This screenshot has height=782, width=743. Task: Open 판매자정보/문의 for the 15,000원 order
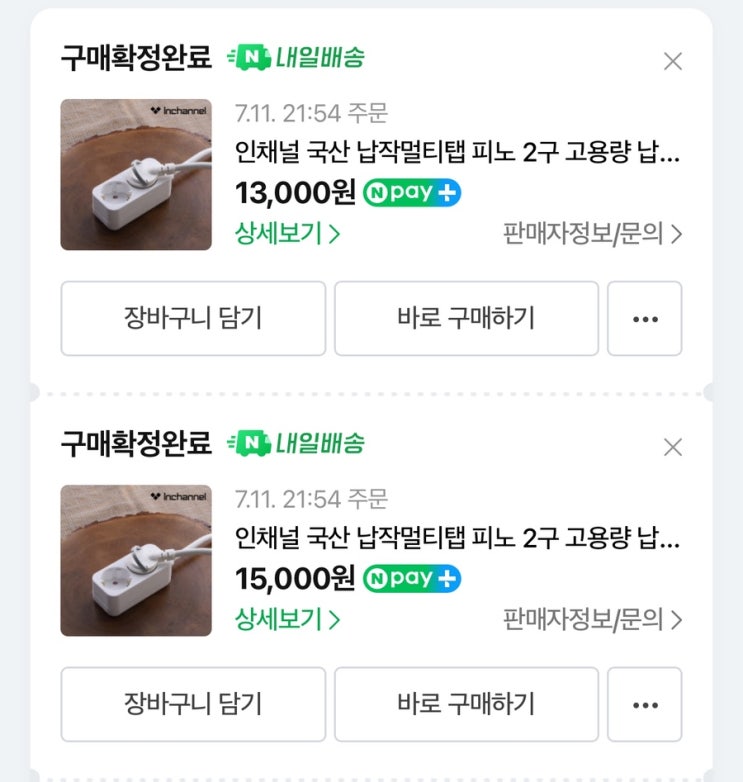pos(592,619)
